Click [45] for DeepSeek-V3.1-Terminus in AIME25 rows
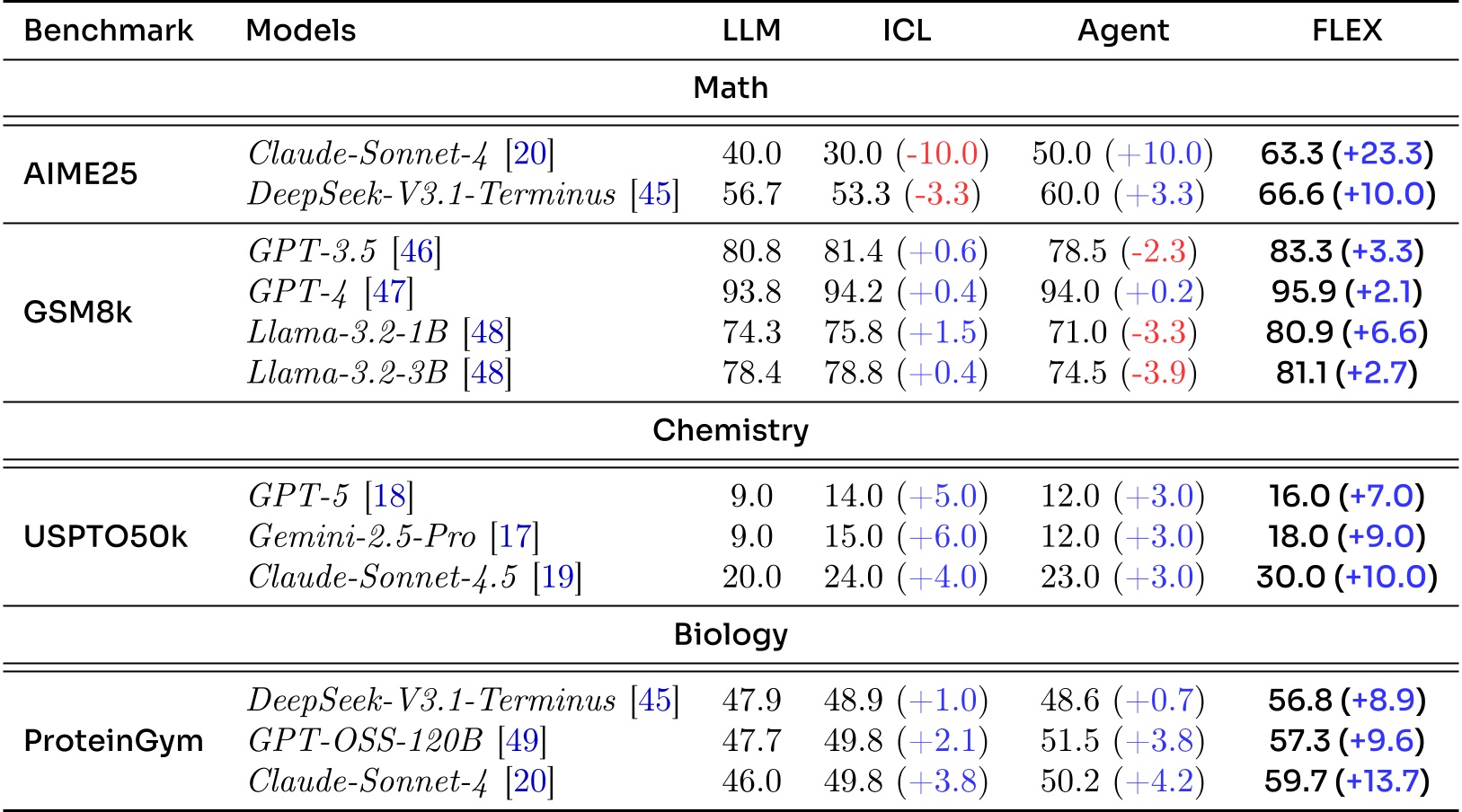Screen dimensions: 1462x812 tap(655, 194)
